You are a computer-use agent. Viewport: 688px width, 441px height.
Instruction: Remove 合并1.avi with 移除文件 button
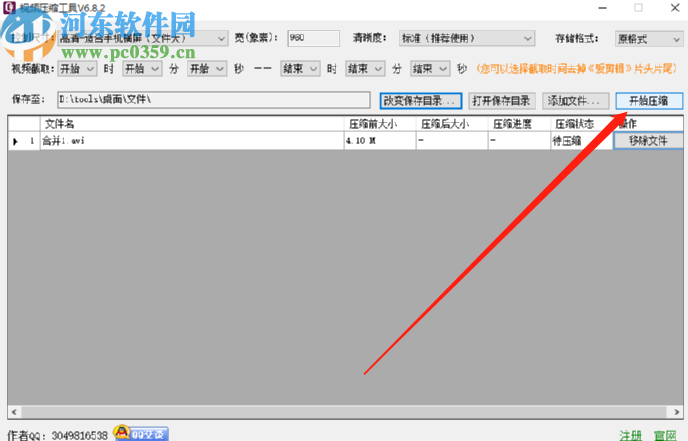click(x=648, y=141)
